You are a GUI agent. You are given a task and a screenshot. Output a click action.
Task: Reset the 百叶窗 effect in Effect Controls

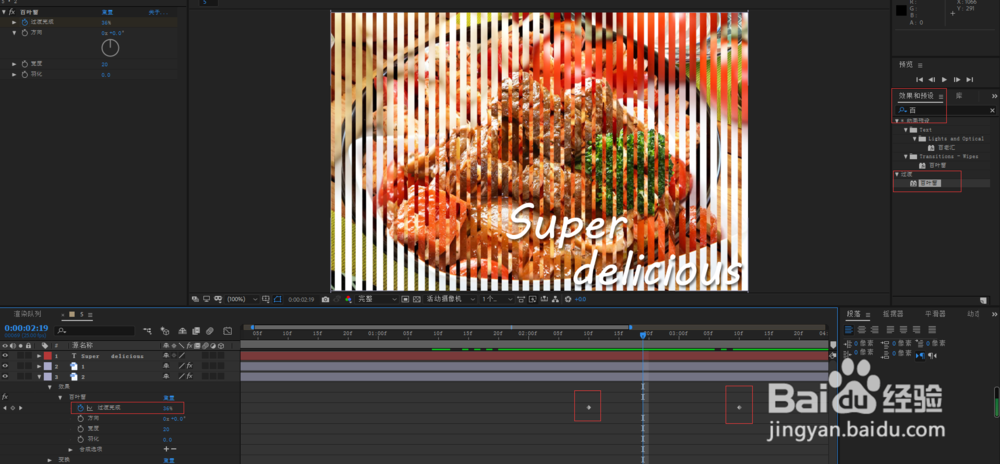[108, 12]
